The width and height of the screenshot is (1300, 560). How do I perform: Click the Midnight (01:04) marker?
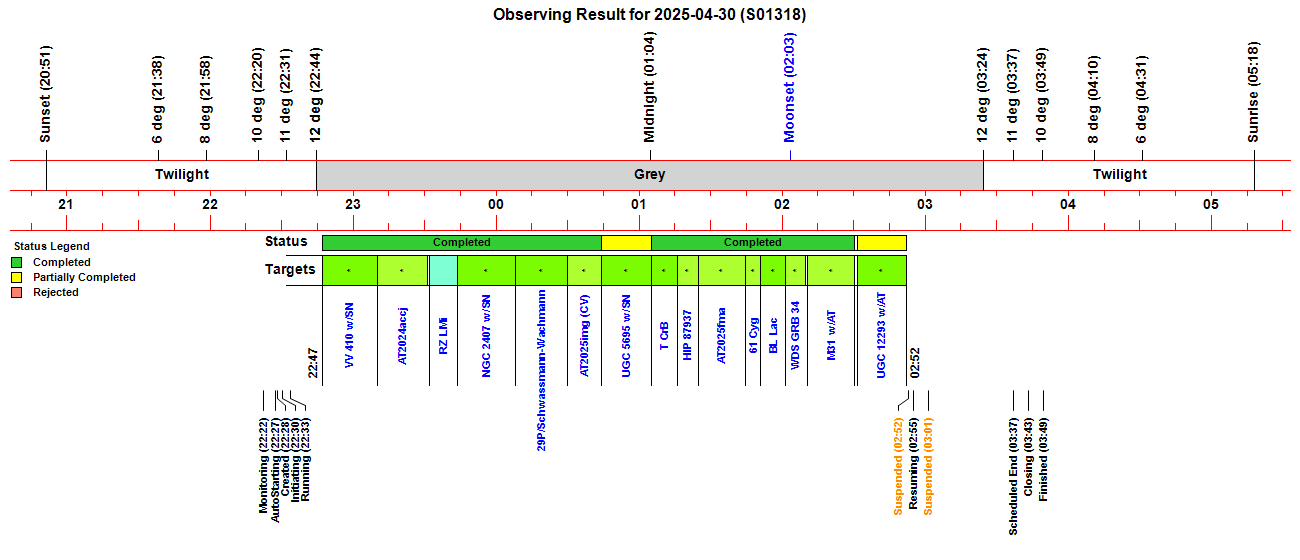click(649, 88)
